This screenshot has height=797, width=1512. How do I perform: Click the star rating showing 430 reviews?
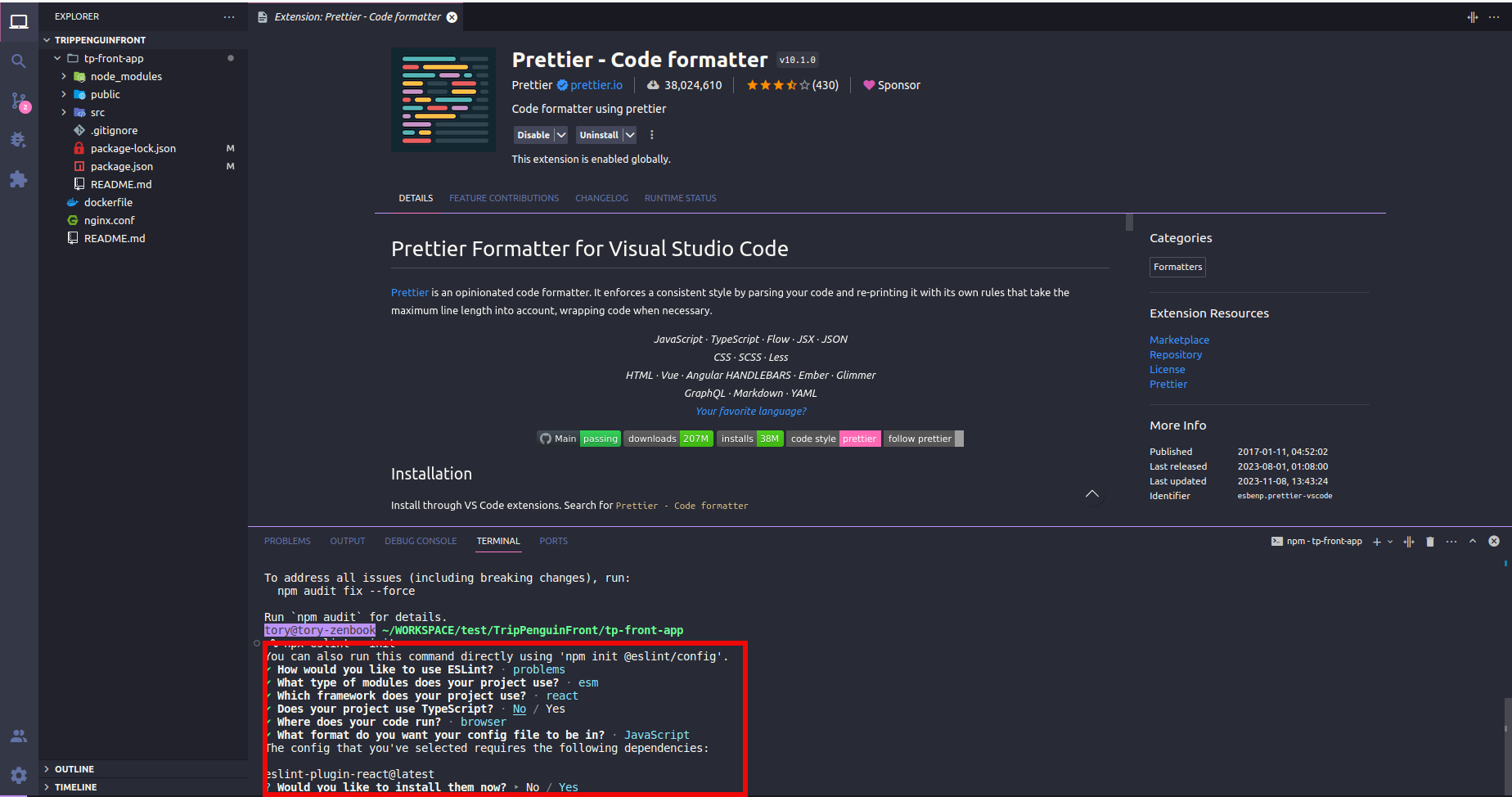pos(792,85)
